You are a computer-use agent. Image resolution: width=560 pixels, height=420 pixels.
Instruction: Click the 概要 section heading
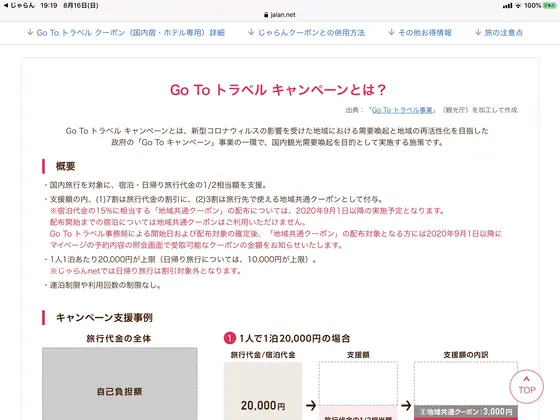pyautogui.click(x=65, y=166)
